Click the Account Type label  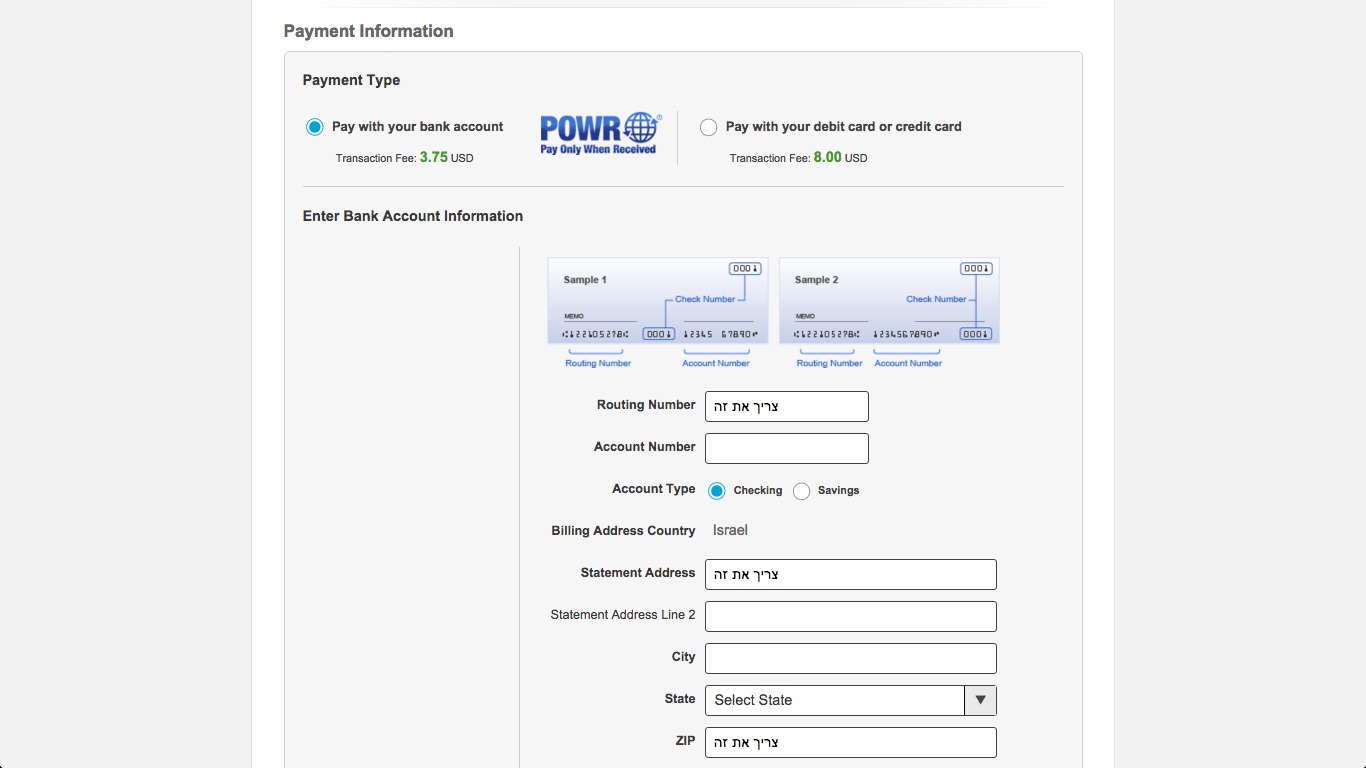click(x=654, y=489)
